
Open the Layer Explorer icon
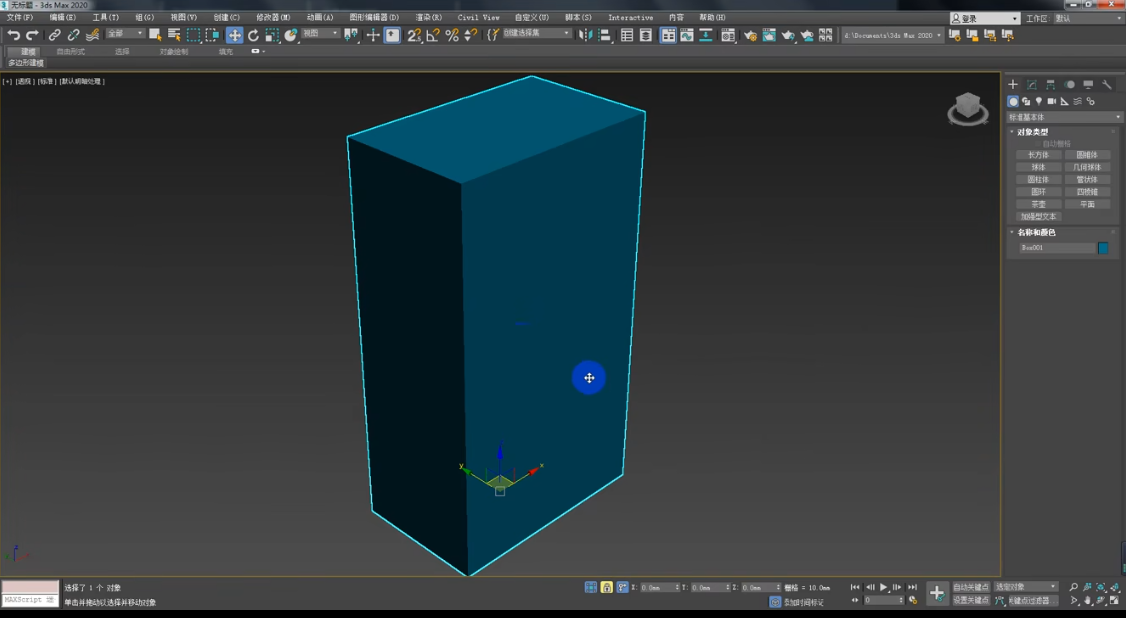click(x=646, y=34)
